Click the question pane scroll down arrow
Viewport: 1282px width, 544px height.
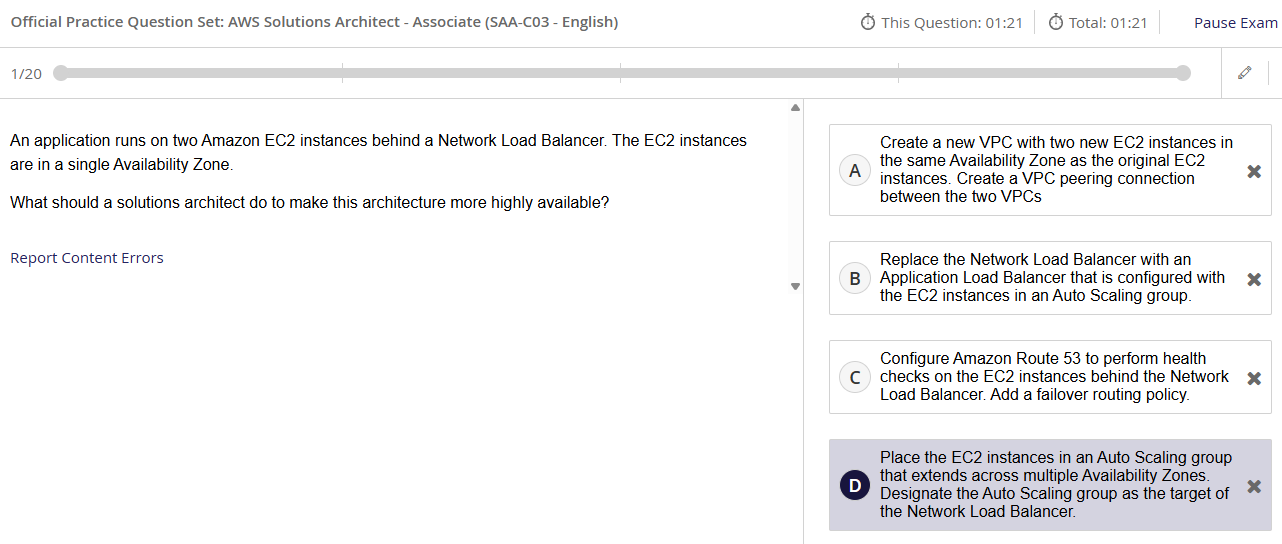(795, 286)
